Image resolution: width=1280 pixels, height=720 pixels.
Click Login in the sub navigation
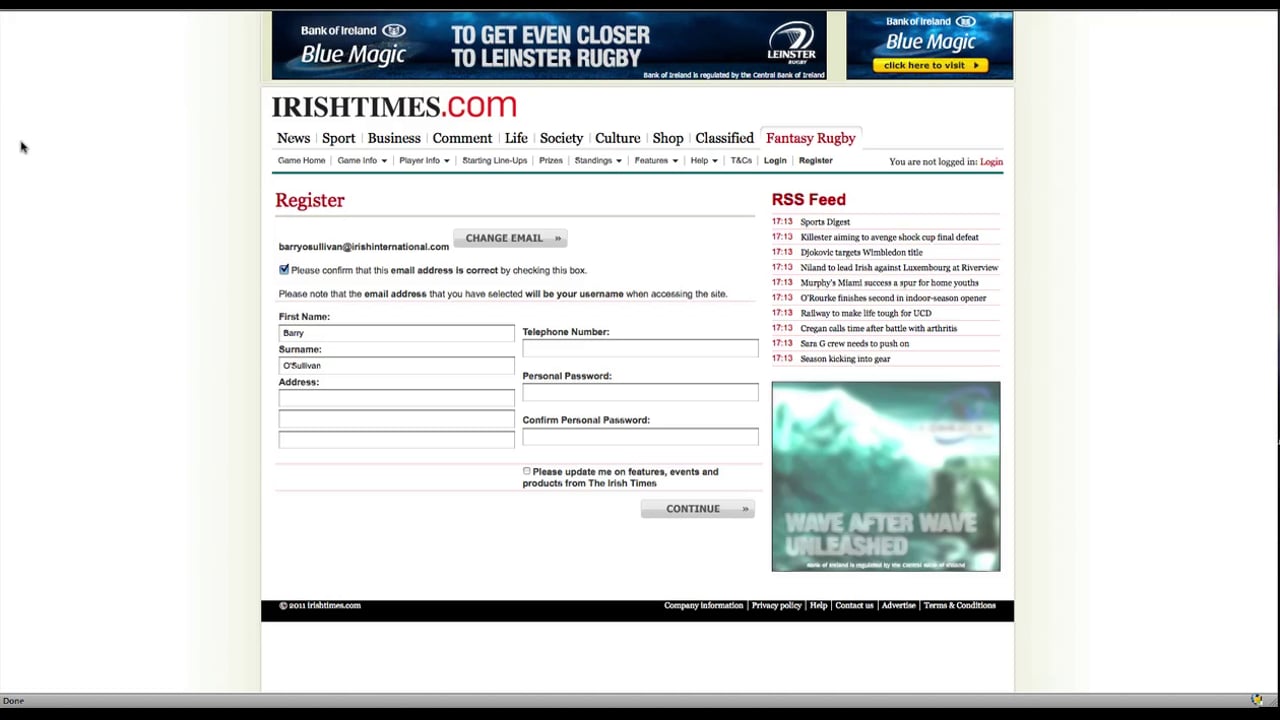(x=775, y=160)
